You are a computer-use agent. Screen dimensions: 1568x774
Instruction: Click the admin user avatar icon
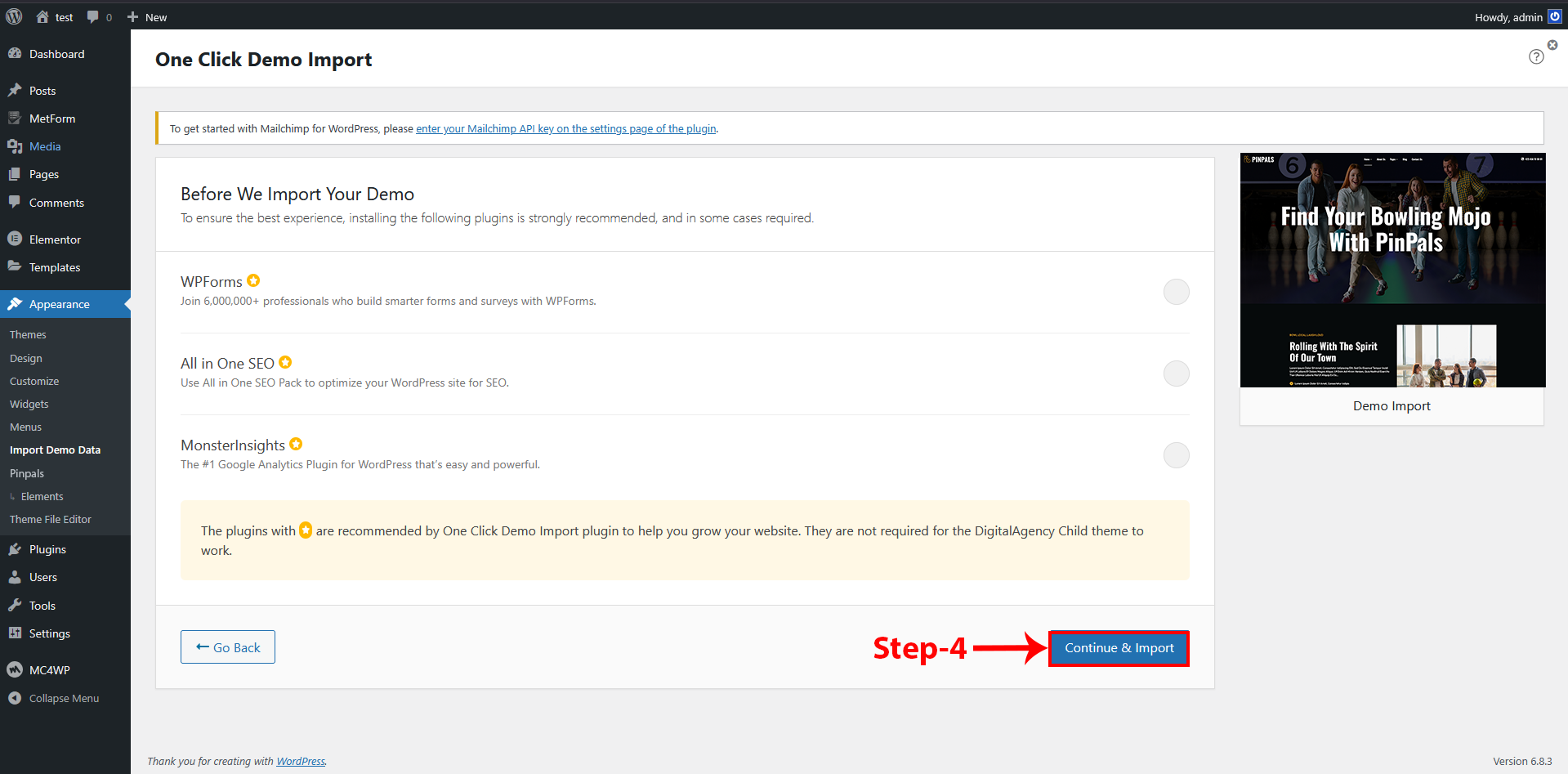point(1554,17)
